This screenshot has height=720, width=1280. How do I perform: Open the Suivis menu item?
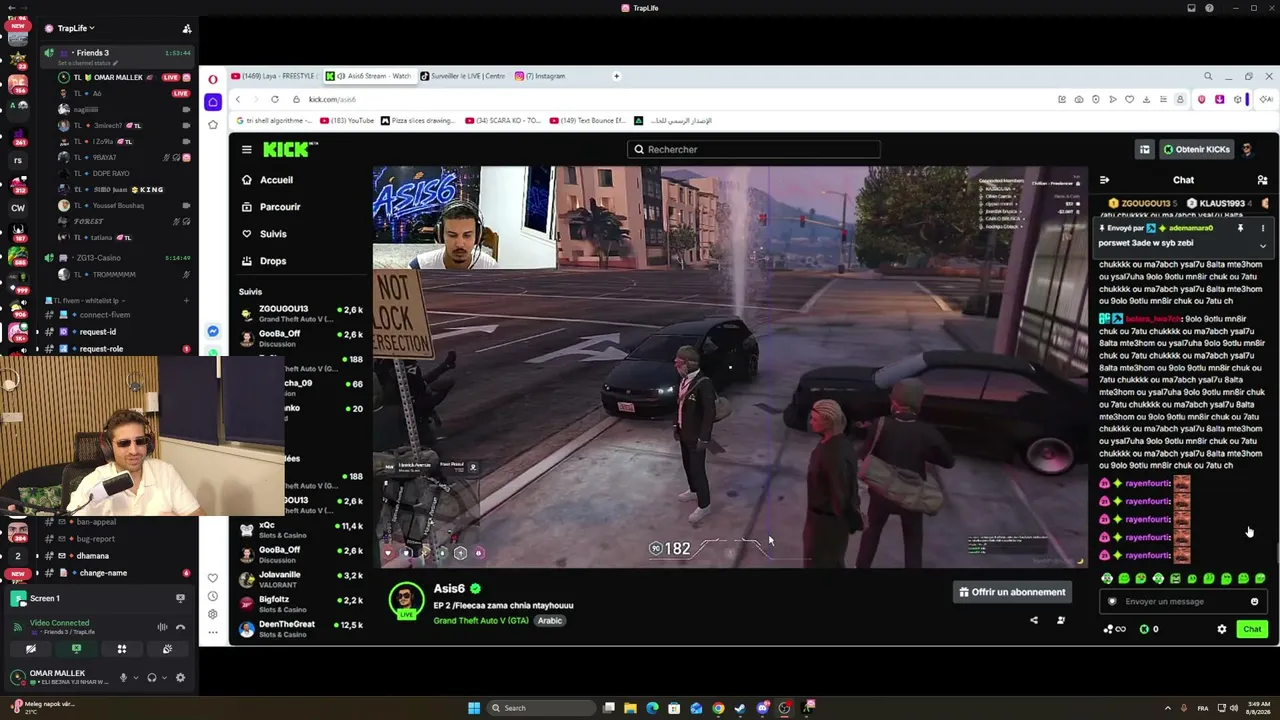[x=273, y=234]
